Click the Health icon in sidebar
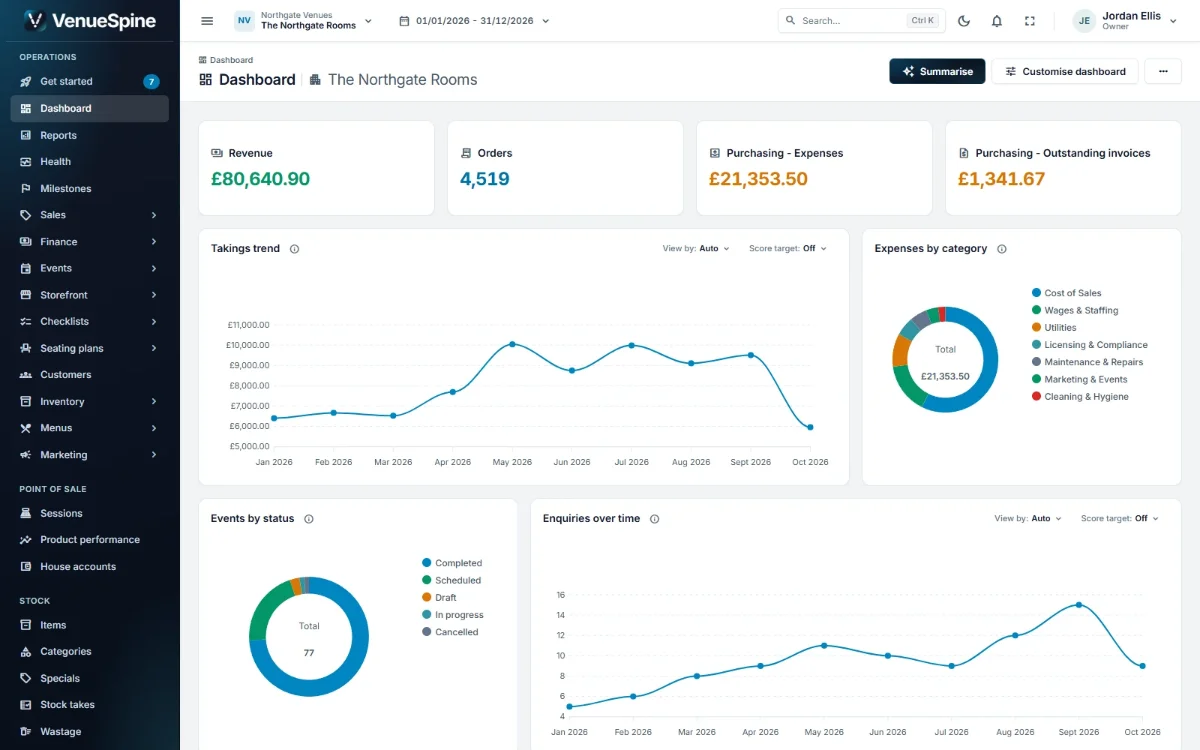Image resolution: width=1200 pixels, height=750 pixels. coord(26,162)
